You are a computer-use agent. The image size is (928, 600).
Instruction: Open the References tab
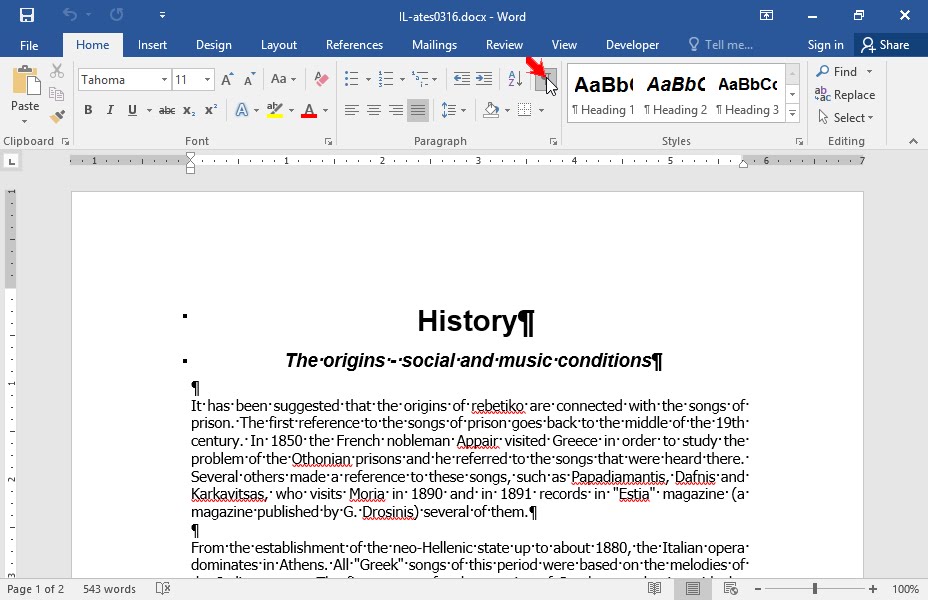click(x=355, y=45)
